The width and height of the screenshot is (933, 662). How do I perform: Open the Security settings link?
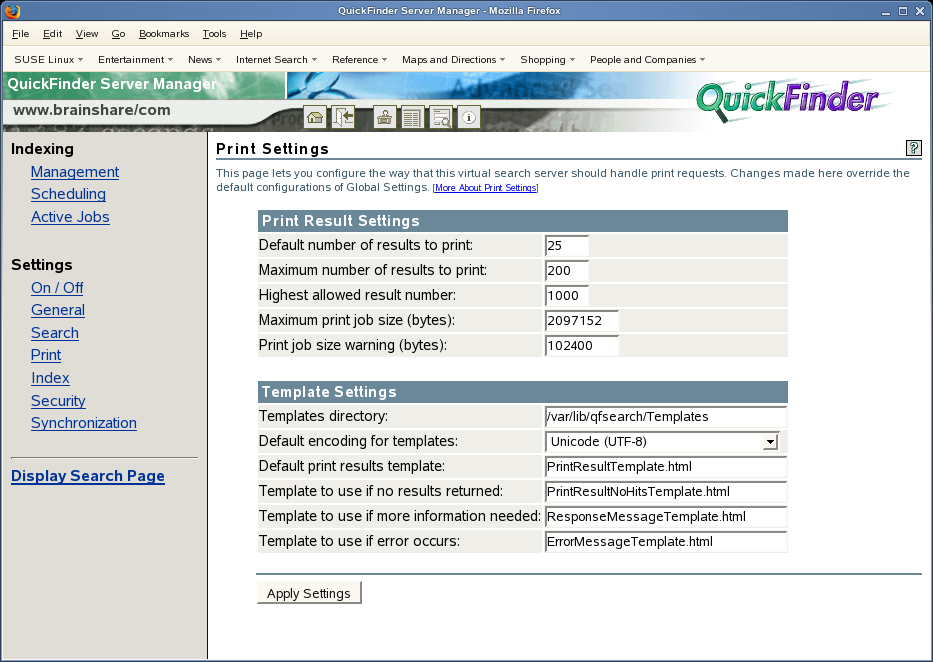(58, 401)
